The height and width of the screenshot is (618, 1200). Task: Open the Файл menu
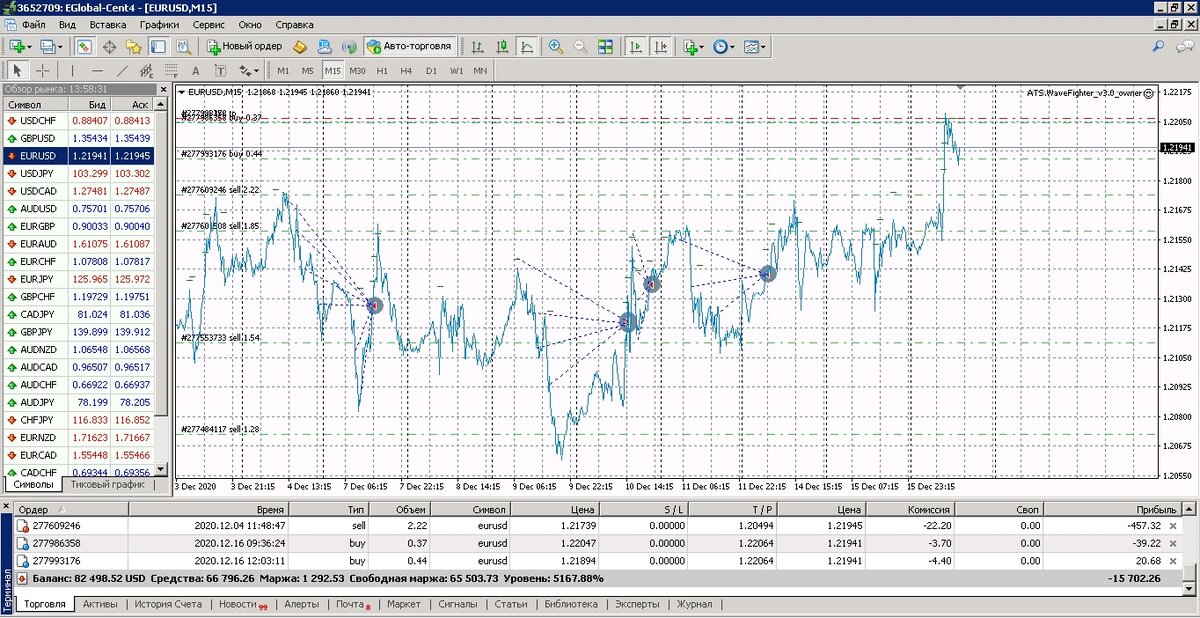click(x=32, y=23)
